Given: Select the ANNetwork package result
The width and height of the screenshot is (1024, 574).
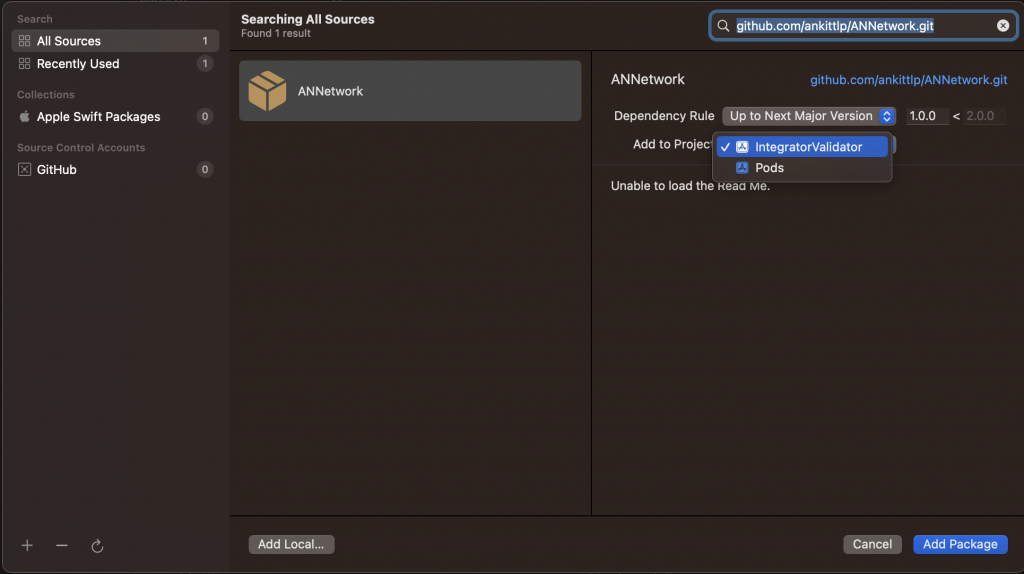Looking at the screenshot, I should coord(410,91).
